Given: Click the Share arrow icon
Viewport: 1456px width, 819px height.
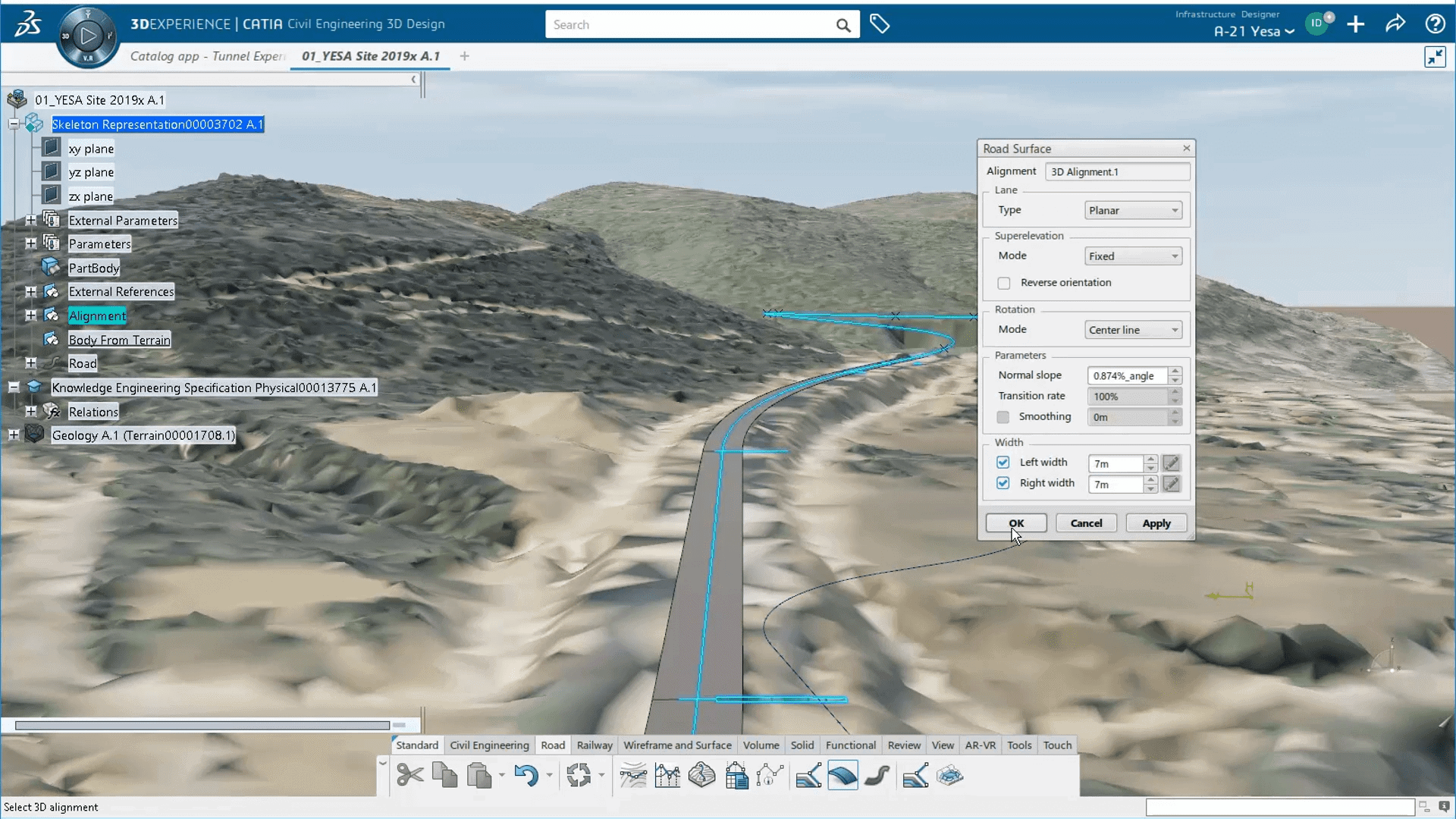Looking at the screenshot, I should (1395, 24).
